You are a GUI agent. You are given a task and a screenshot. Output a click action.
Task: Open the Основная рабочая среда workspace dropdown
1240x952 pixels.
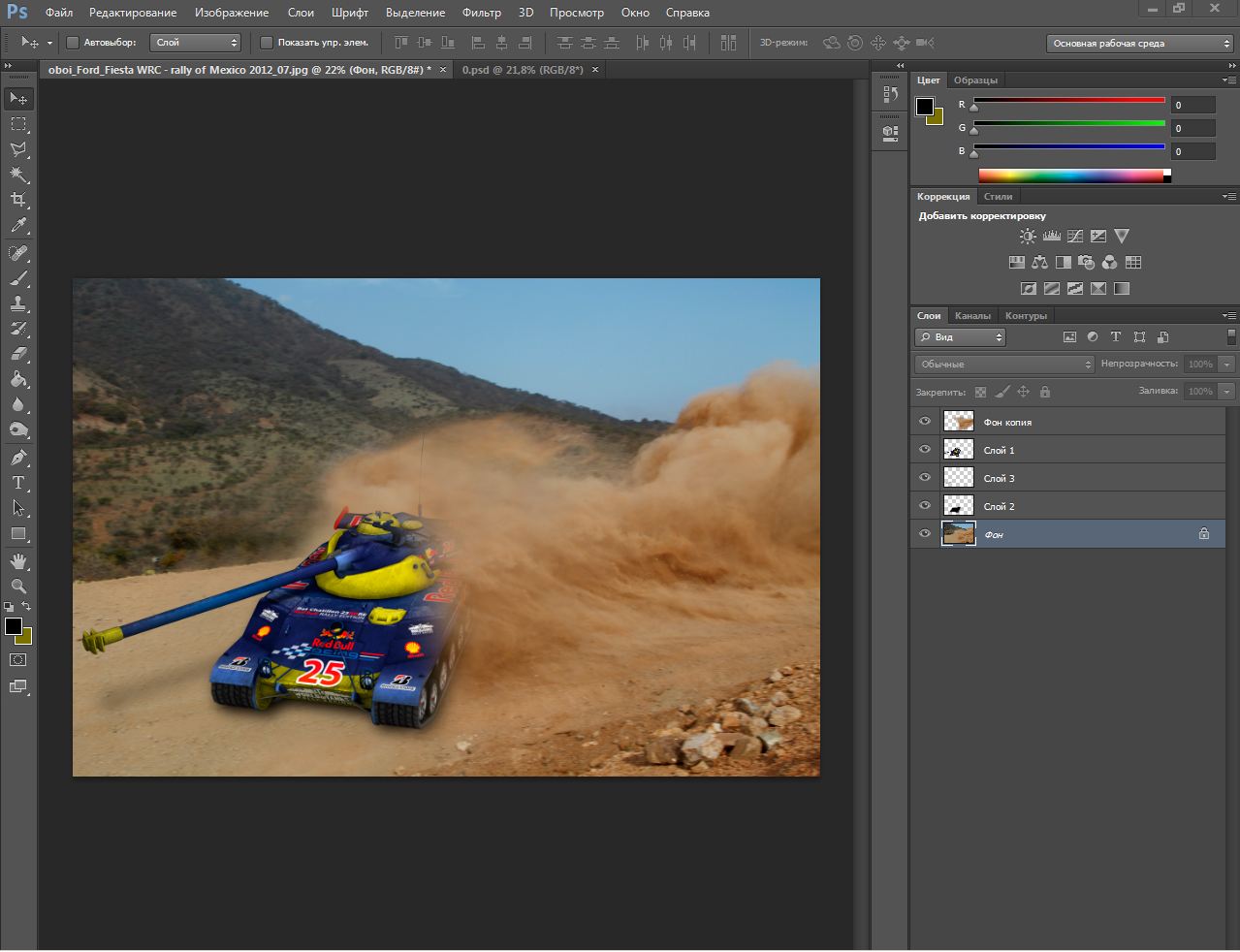(1139, 44)
